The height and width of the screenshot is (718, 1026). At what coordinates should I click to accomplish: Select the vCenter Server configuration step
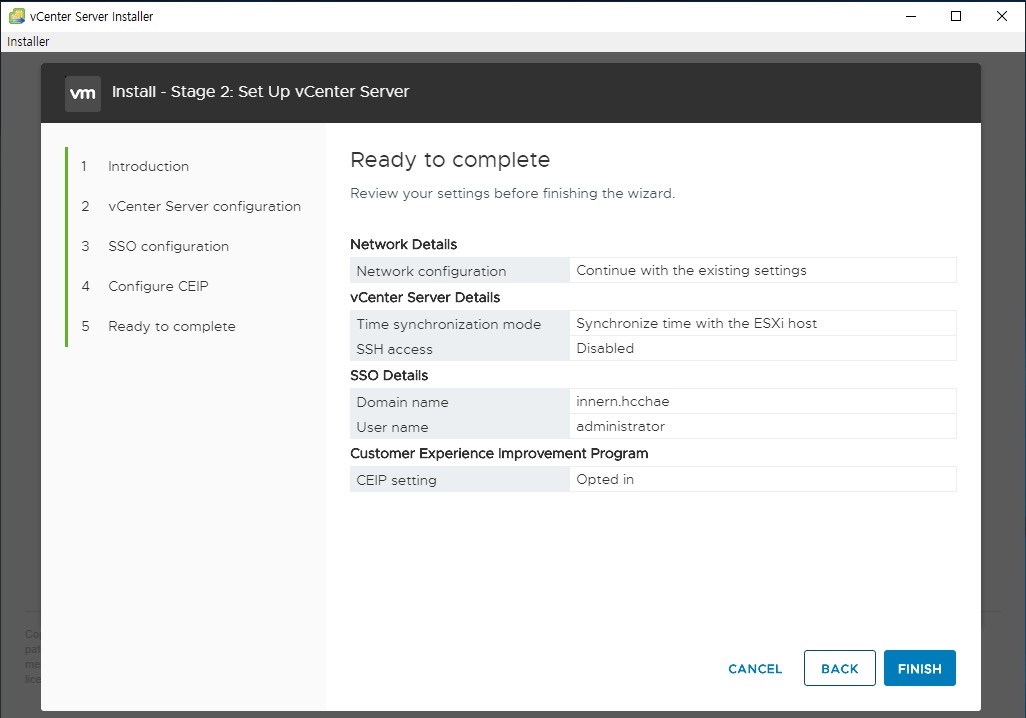point(204,206)
